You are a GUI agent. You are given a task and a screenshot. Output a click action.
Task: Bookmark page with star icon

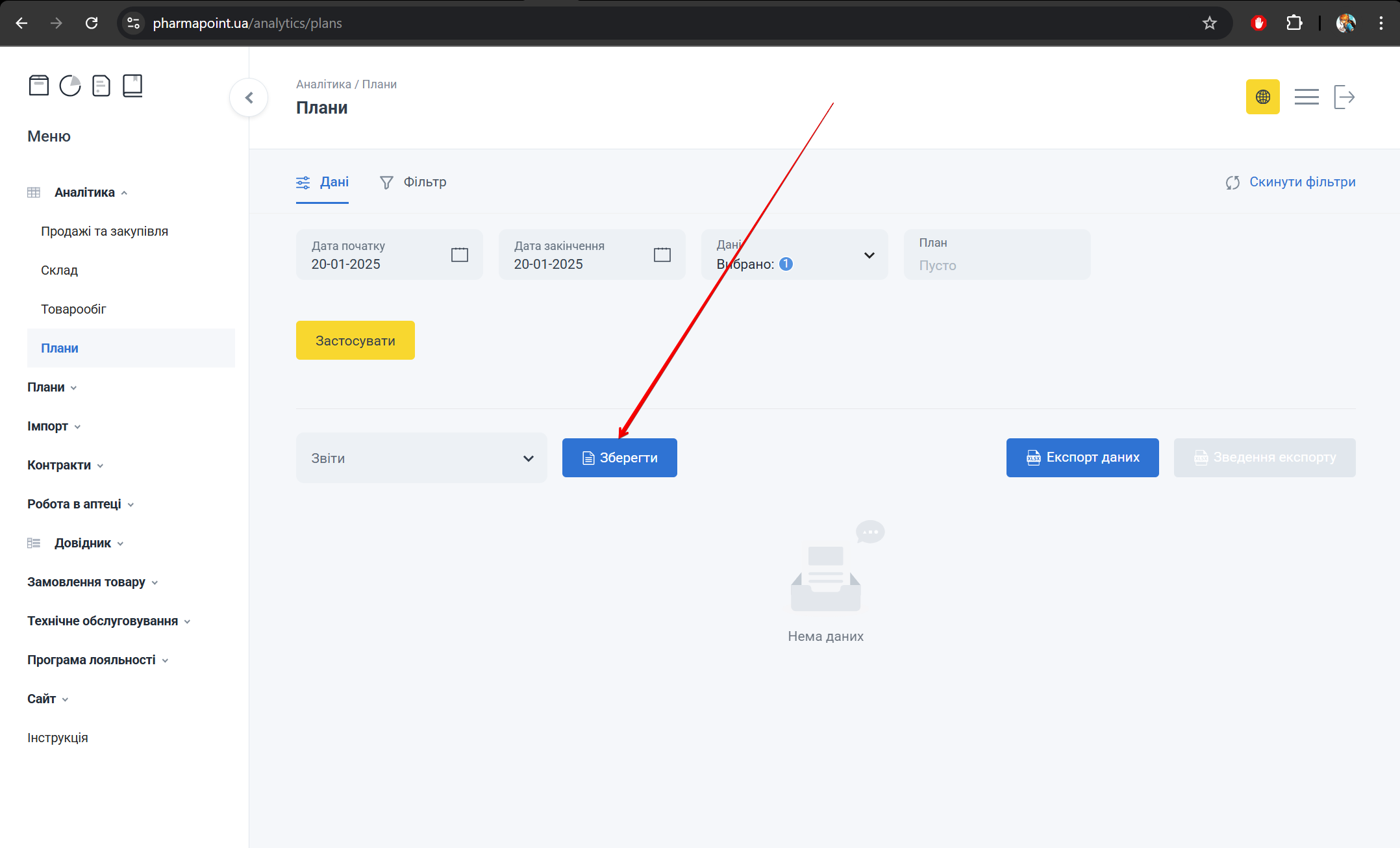(1209, 23)
